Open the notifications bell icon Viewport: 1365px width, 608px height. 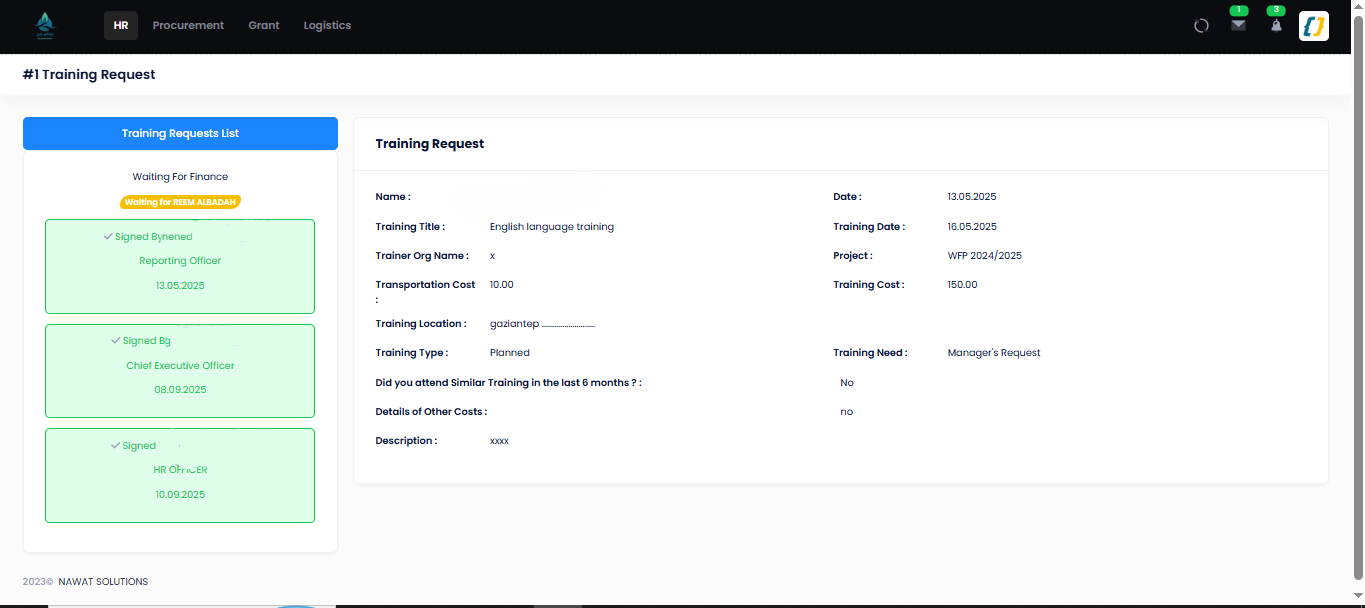tap(1276, 26)
